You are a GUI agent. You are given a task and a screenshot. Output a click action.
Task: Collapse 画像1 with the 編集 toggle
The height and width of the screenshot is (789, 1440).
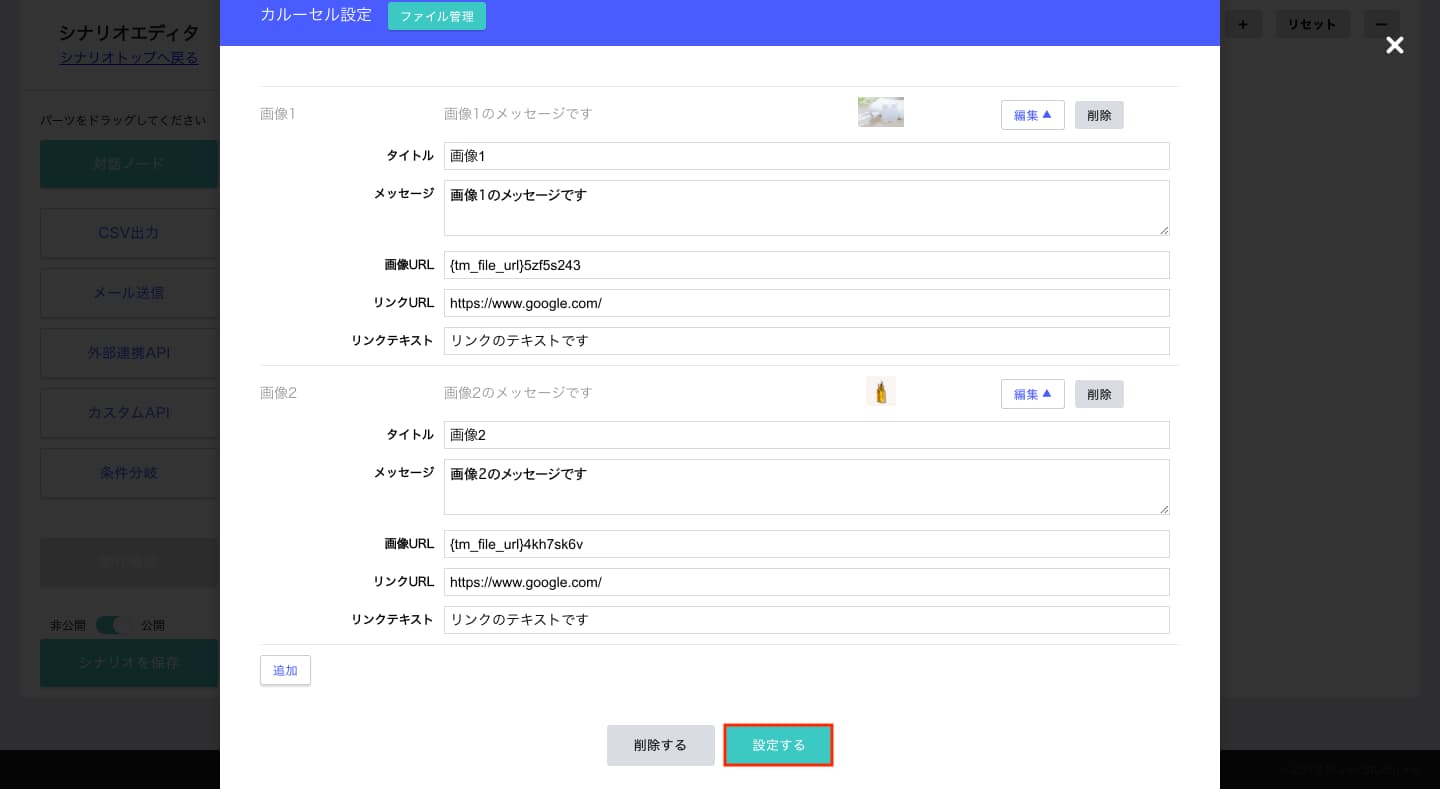1032,115
